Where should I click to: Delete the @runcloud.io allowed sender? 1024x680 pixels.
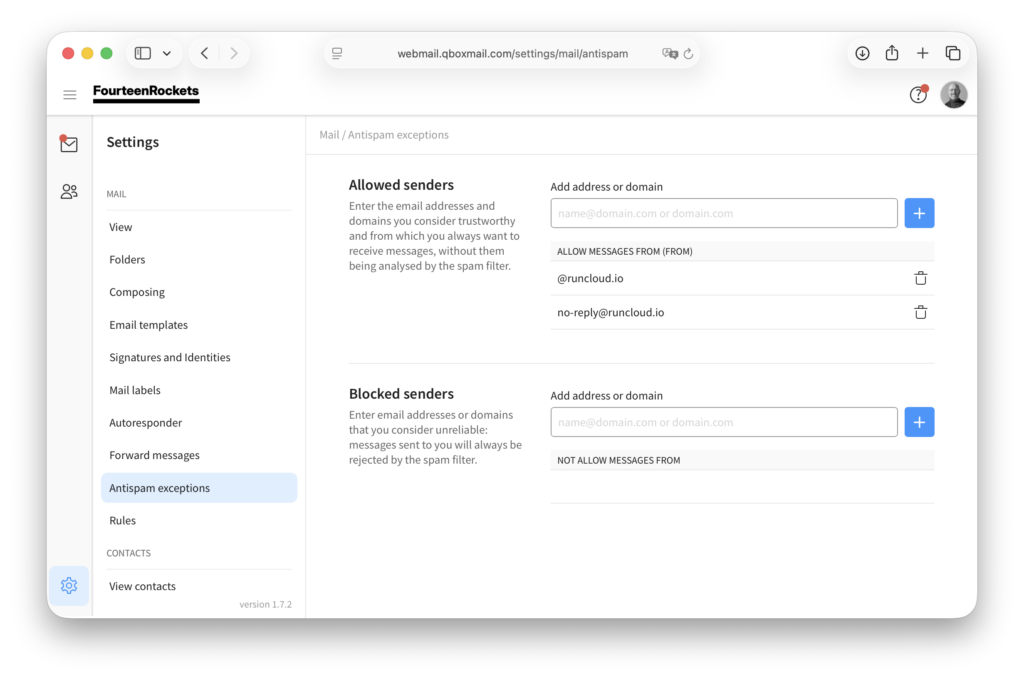[920, 278]
